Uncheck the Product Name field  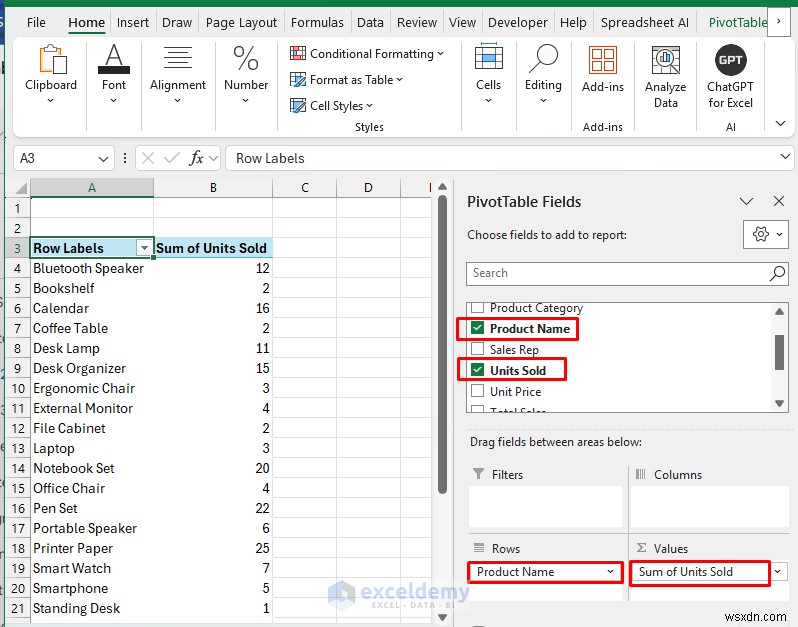click(477, 328)
